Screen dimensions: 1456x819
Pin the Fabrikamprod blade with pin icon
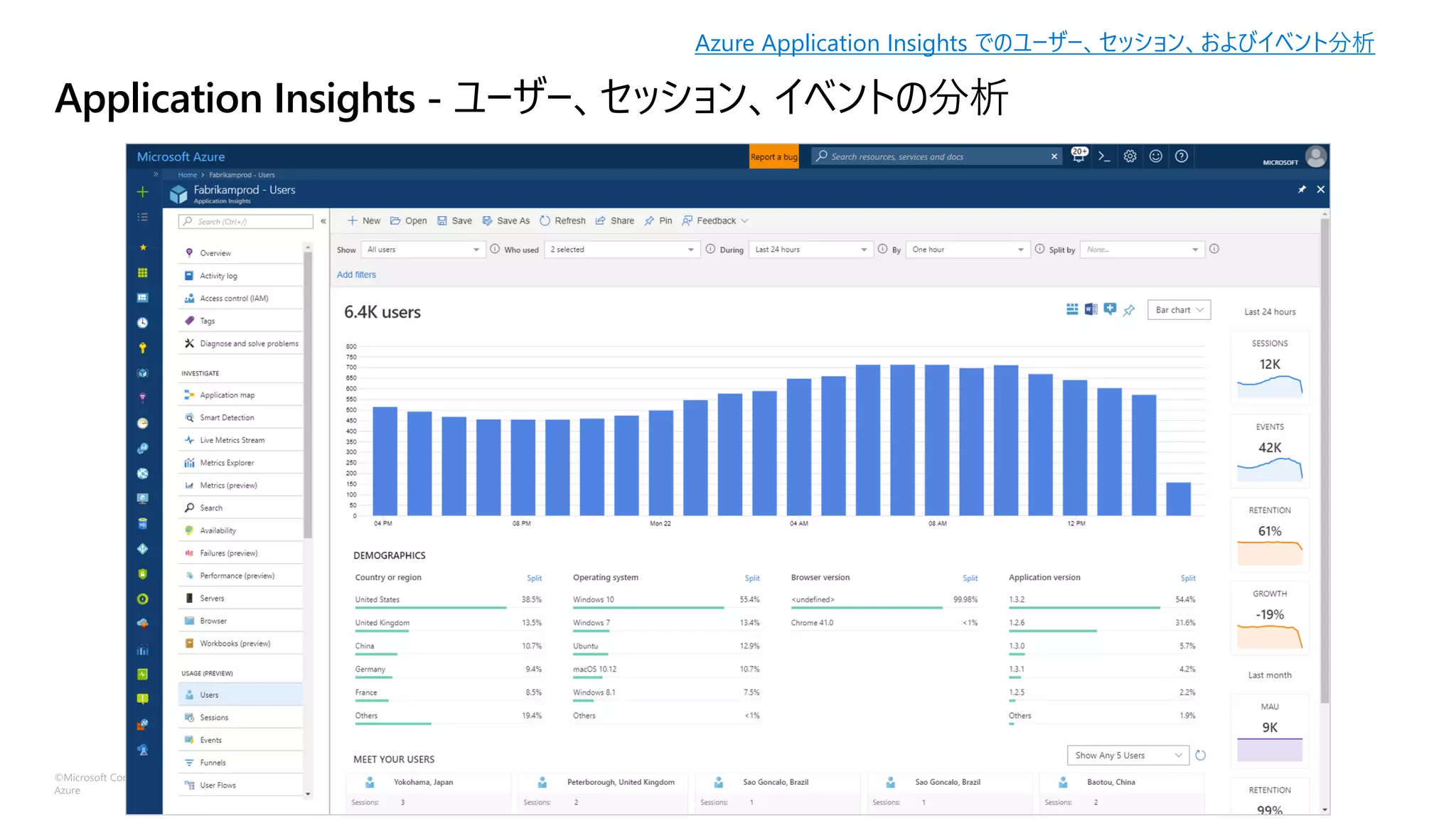pos(1302,189)
